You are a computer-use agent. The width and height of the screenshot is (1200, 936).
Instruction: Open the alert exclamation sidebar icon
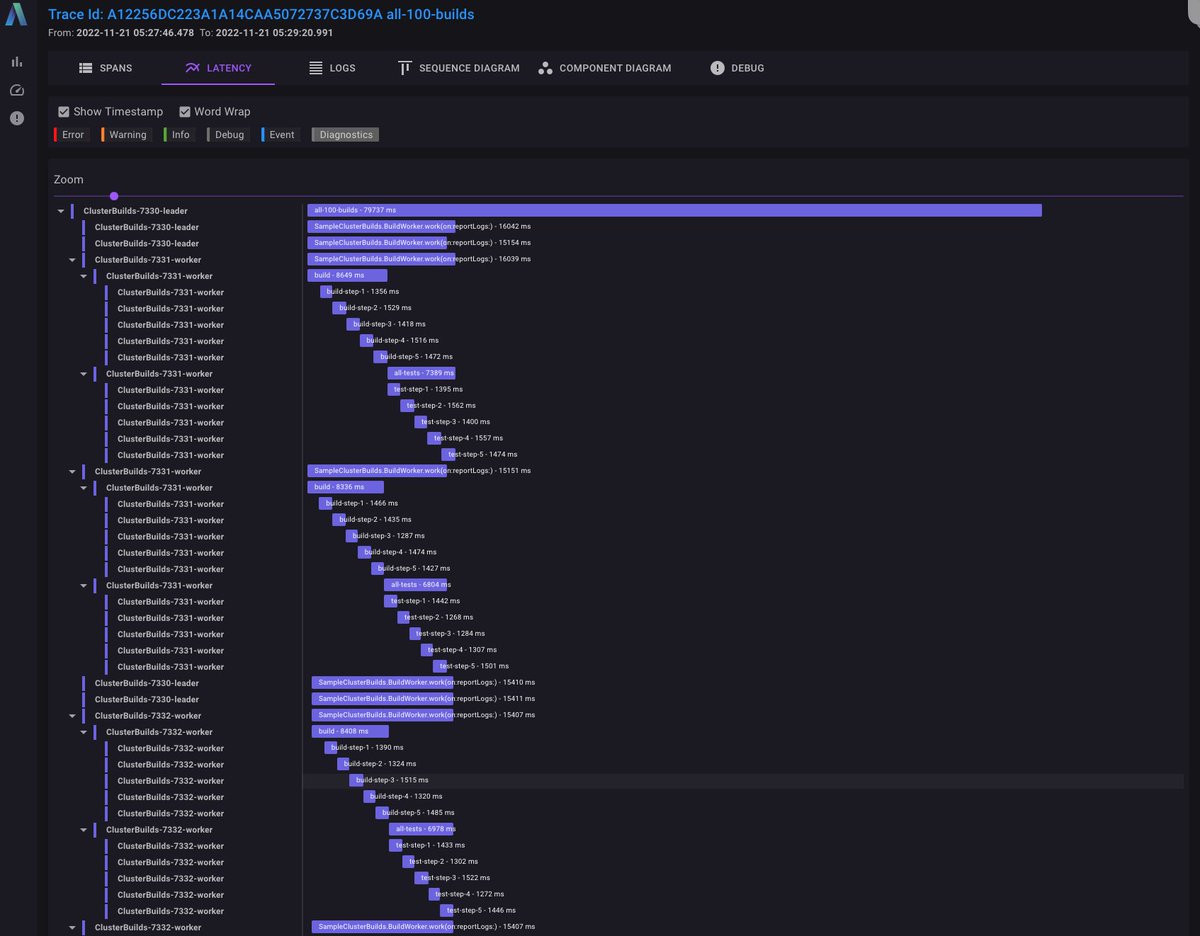click(x=16, y=118)
